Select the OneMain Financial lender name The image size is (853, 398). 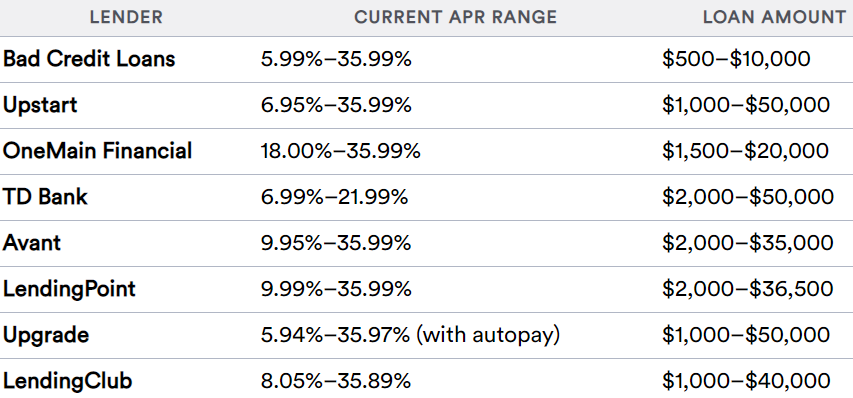coord(97,151)
